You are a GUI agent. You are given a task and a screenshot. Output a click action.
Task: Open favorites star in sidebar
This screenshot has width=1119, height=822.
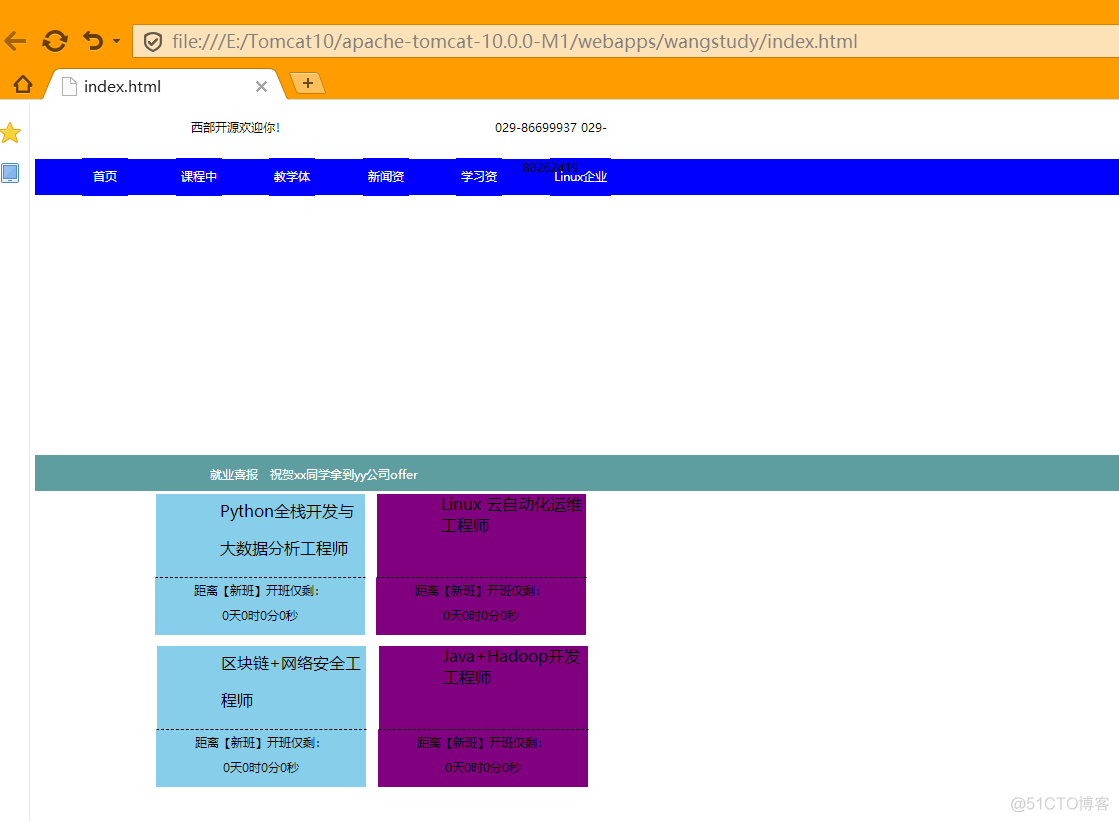coord(11,133)
